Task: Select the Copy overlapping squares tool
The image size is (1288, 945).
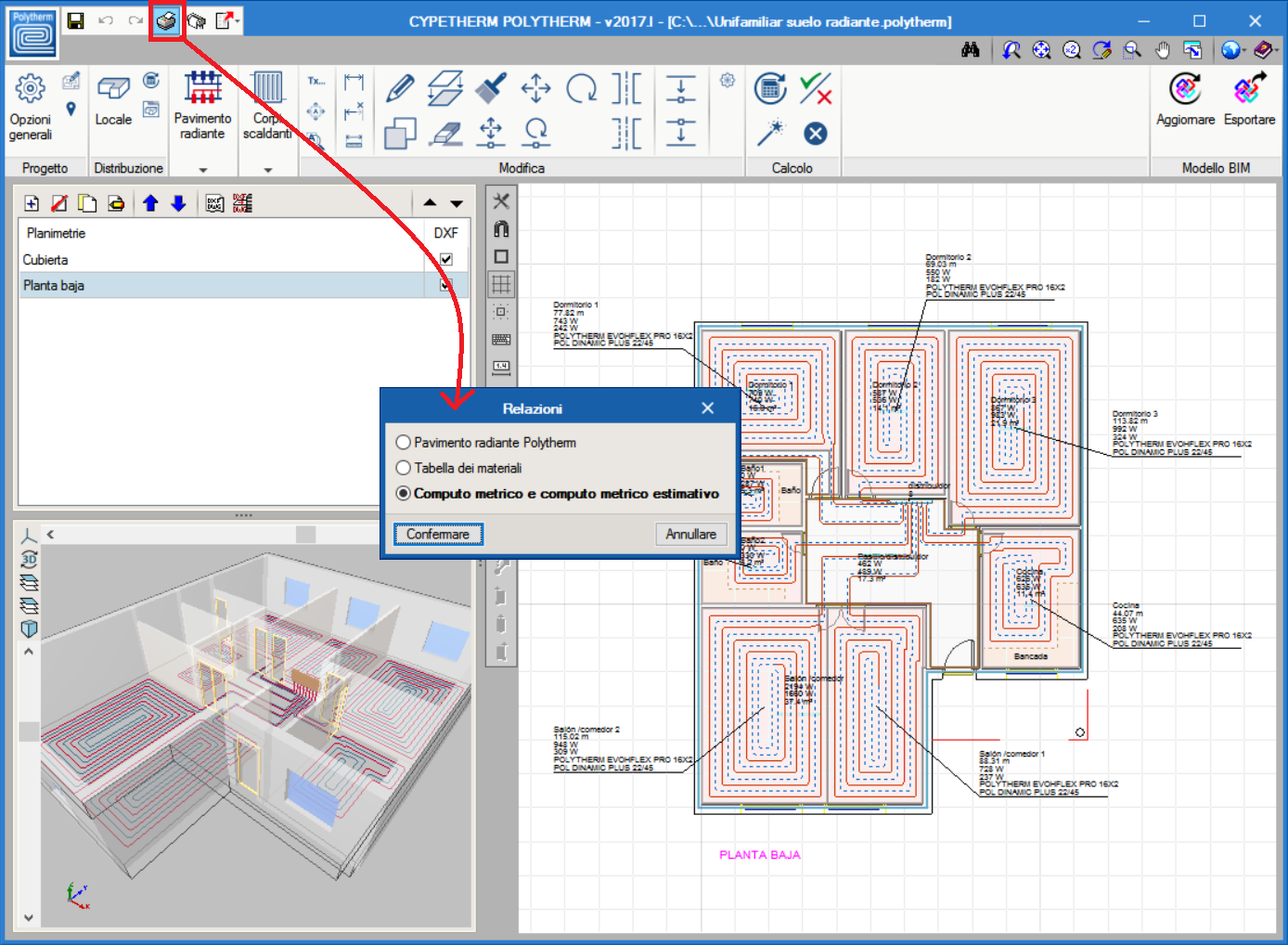Action: pyautogui.click(x=400, y=133)
